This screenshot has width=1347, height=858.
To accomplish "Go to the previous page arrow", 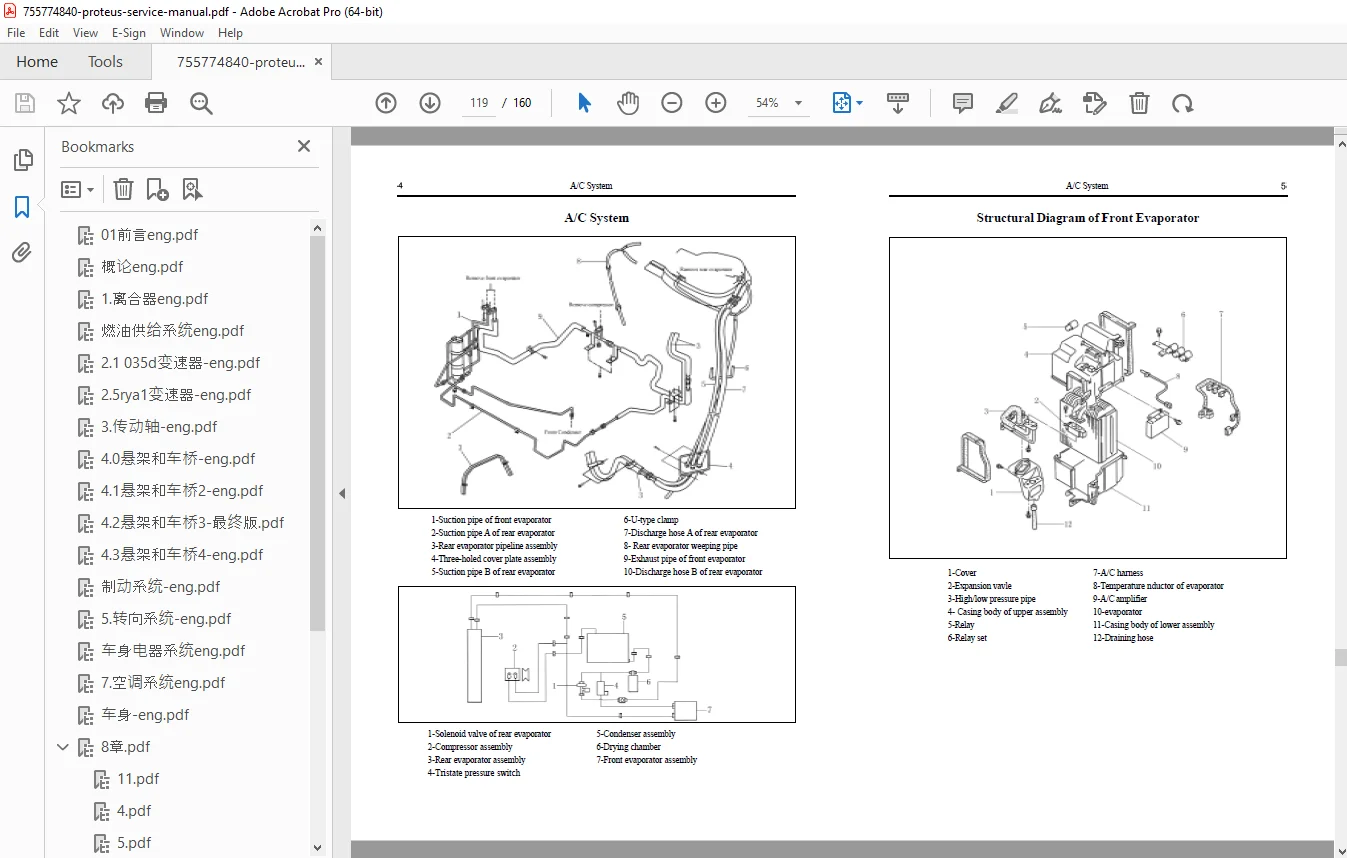I will (386, 103).
